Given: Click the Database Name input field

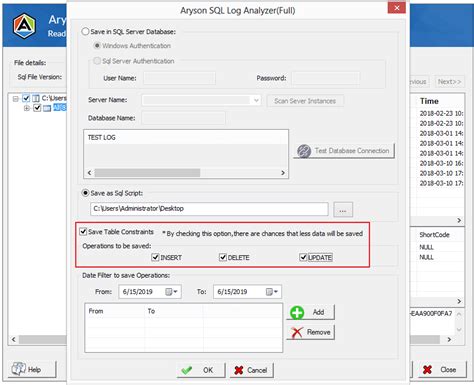Looking at the screenshot, I should 183,118.
